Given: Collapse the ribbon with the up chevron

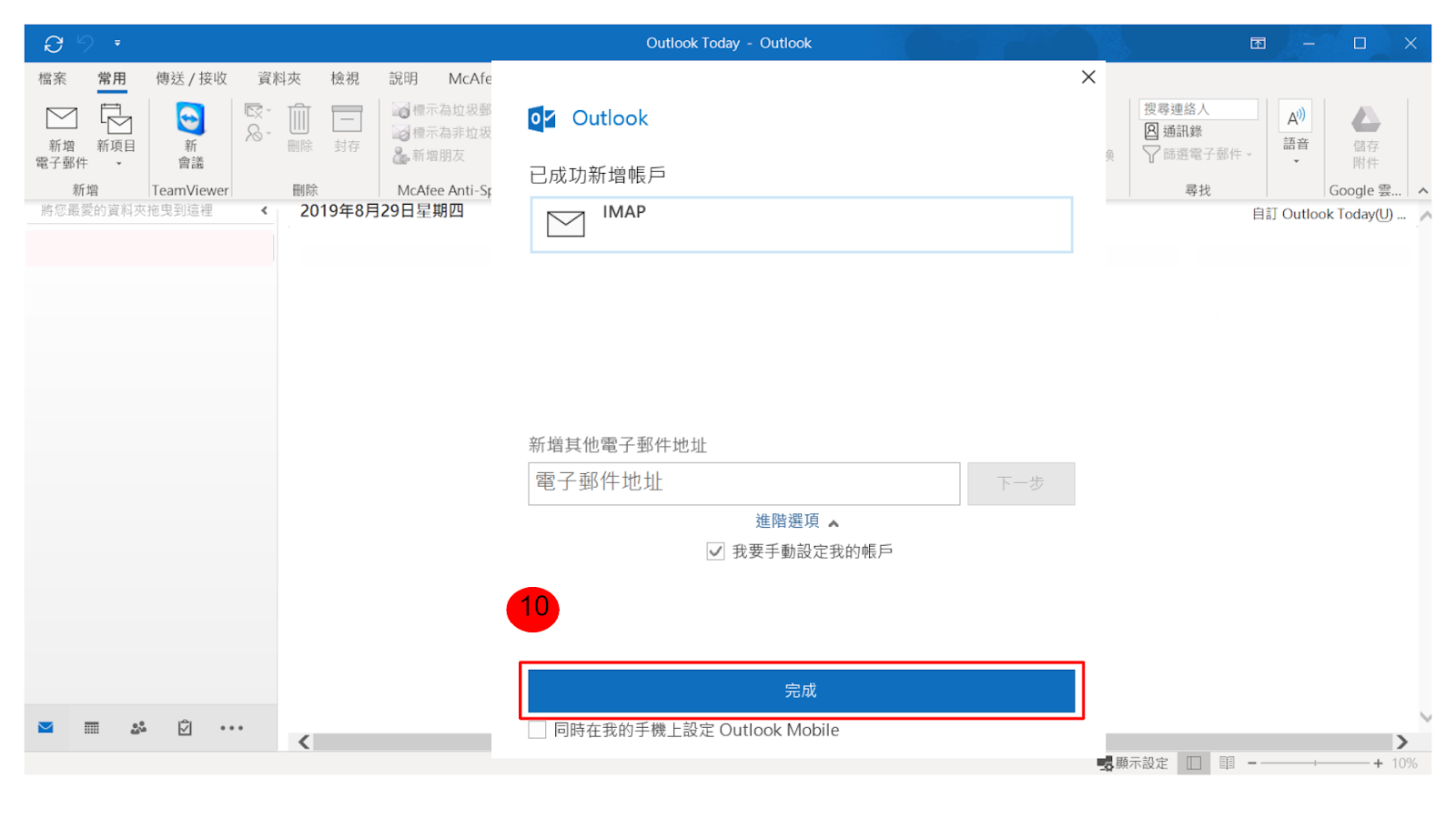Looking at the screenshot, I should coord(1423,190).
